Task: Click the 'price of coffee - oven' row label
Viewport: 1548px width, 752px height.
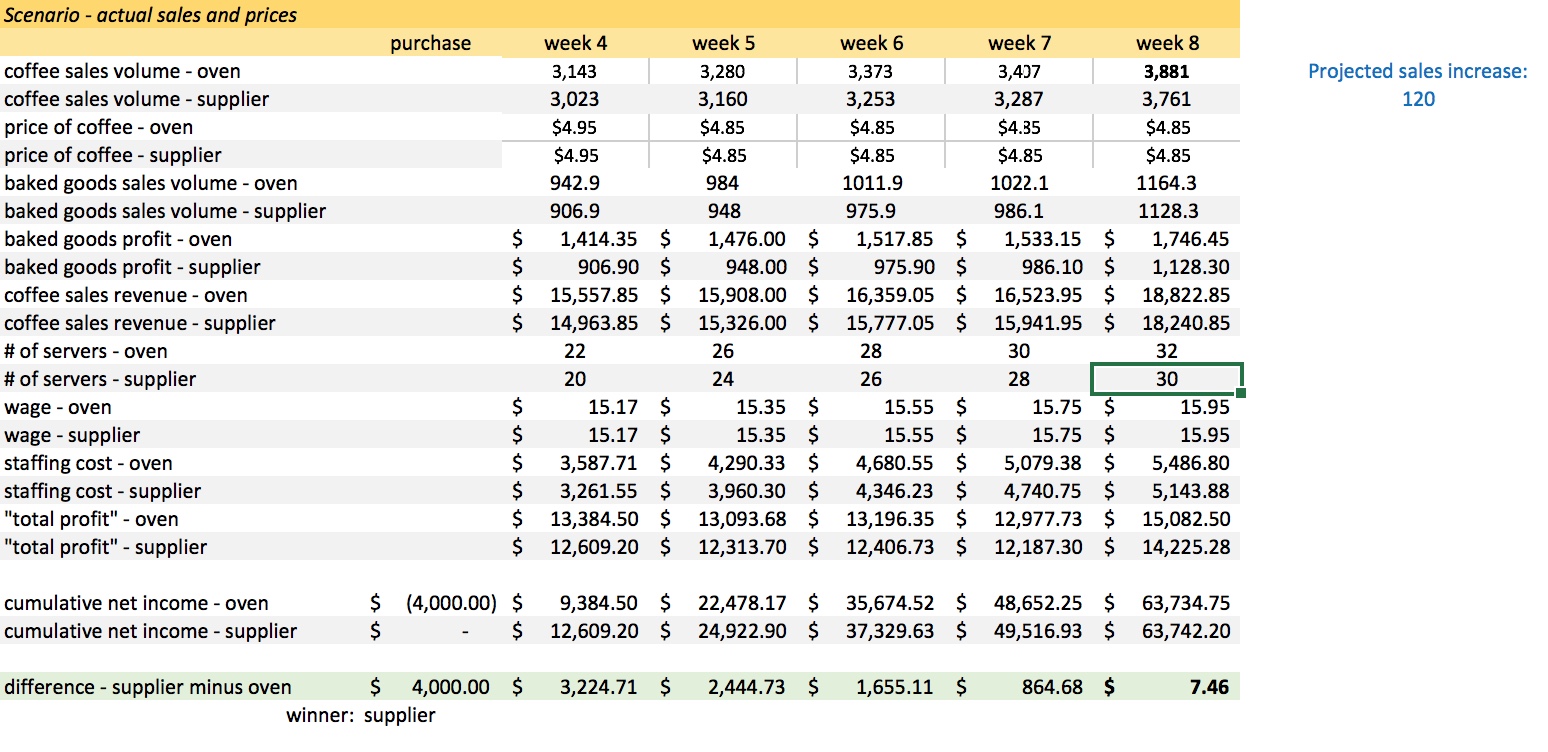Action: (x=99, y=127)
